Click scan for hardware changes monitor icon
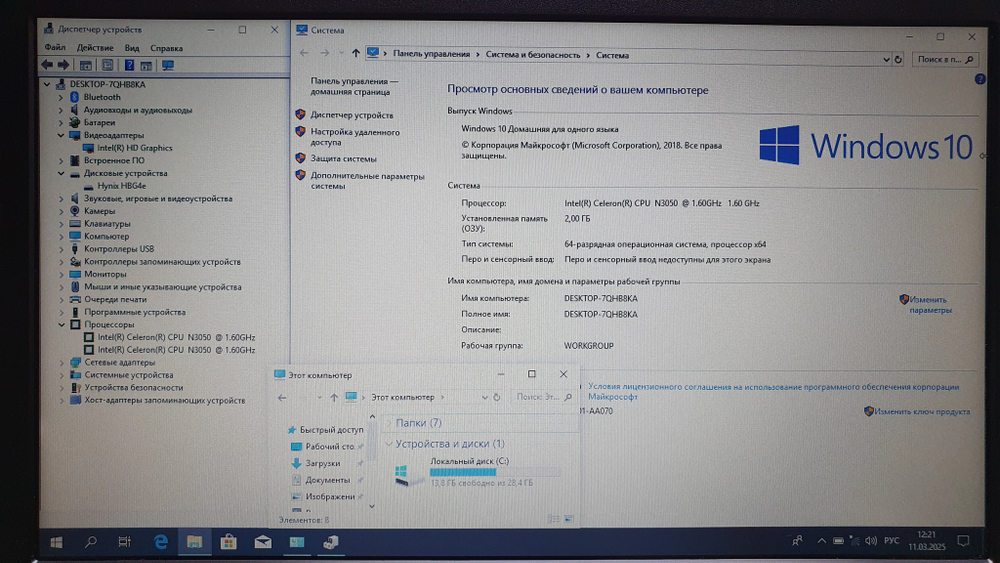Viewport: 1000px width, 563px height. pos(168,65)
